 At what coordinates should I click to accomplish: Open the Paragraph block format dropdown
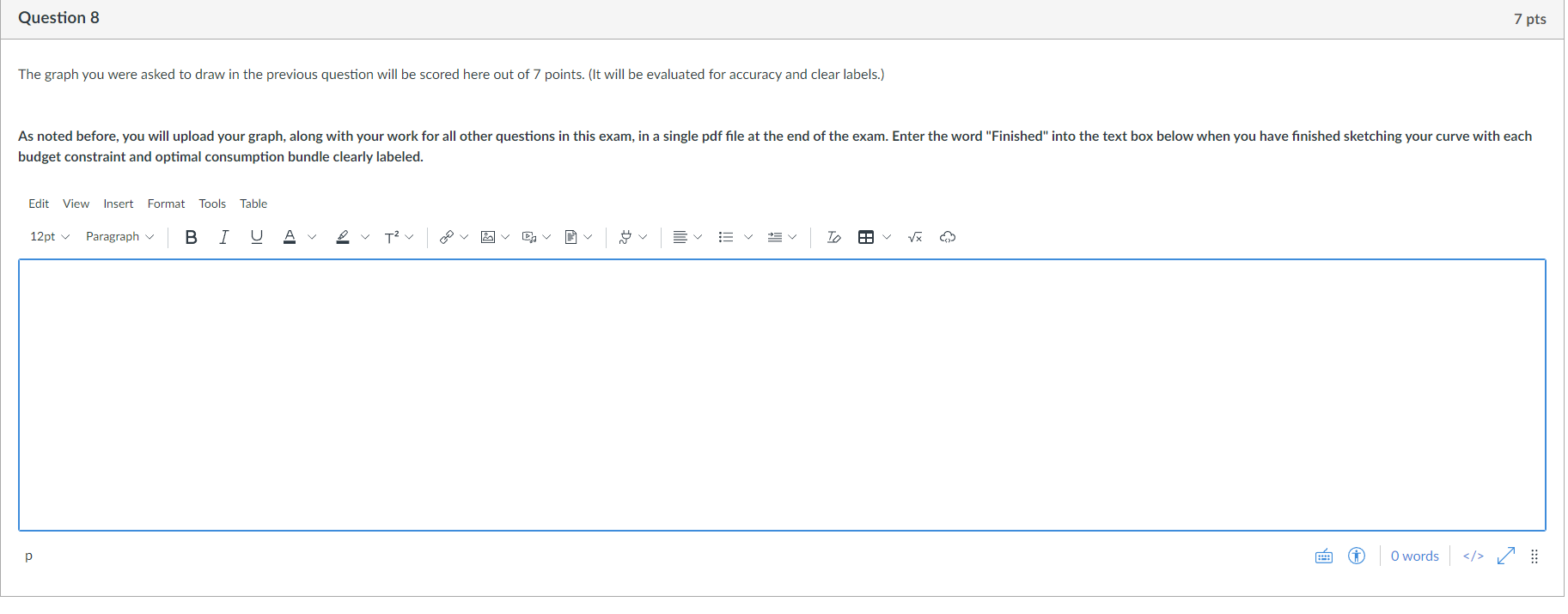[x=120, y=237]
